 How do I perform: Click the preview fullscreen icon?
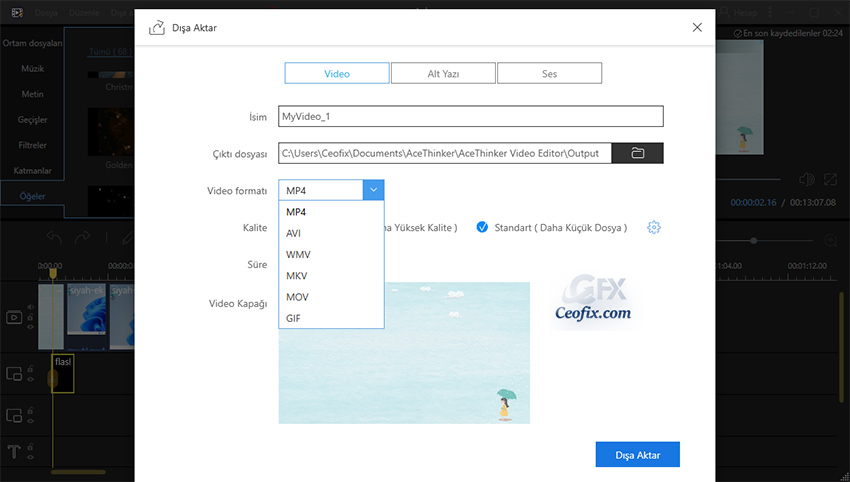[x=830, y=179]
